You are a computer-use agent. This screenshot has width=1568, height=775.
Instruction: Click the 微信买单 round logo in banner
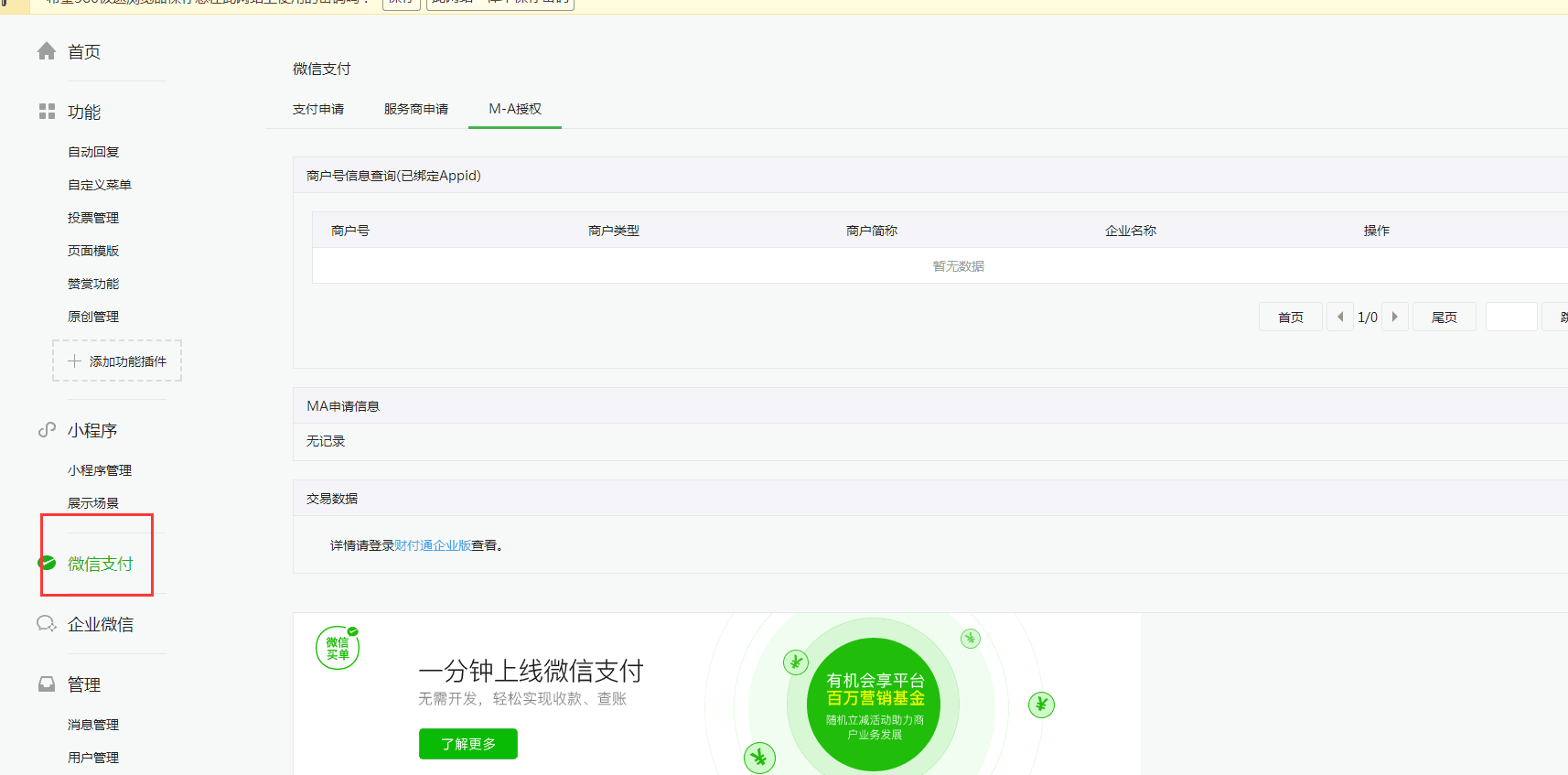338,648
